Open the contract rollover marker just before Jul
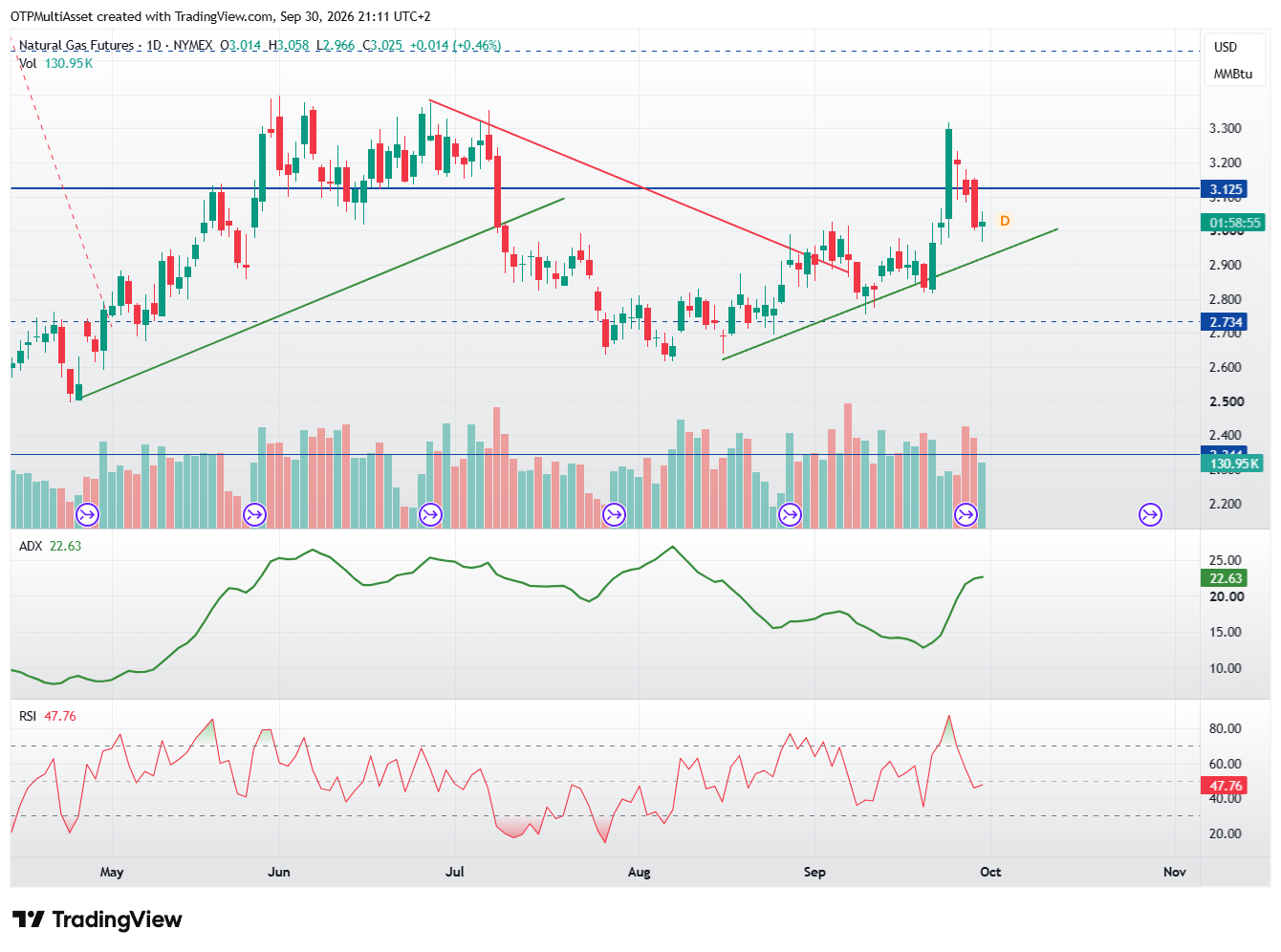 click(x=430, y=515)
